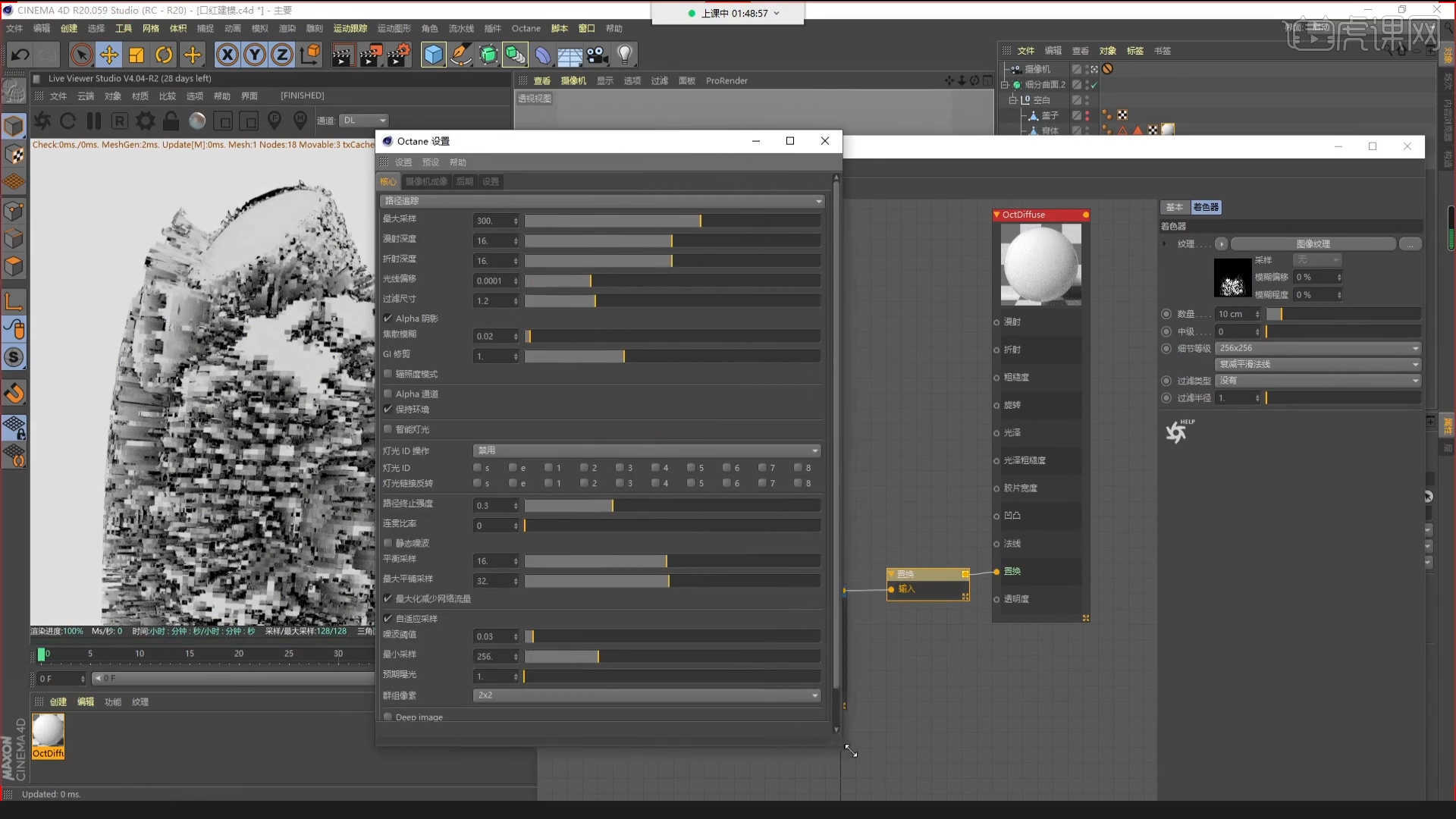Add a Cube primitive object

[433, 55]
